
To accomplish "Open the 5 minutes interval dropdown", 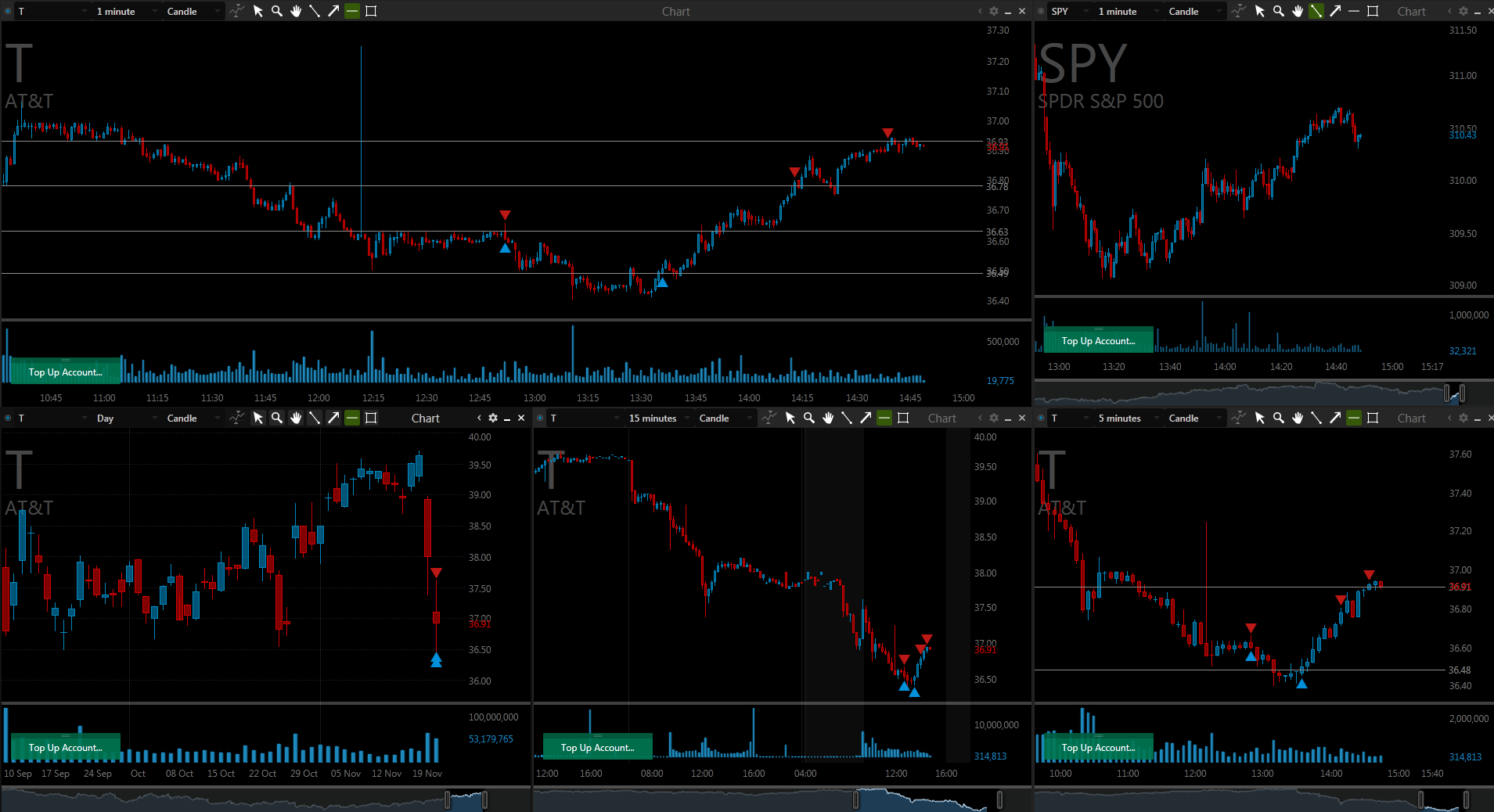I will coord(1128,418).
